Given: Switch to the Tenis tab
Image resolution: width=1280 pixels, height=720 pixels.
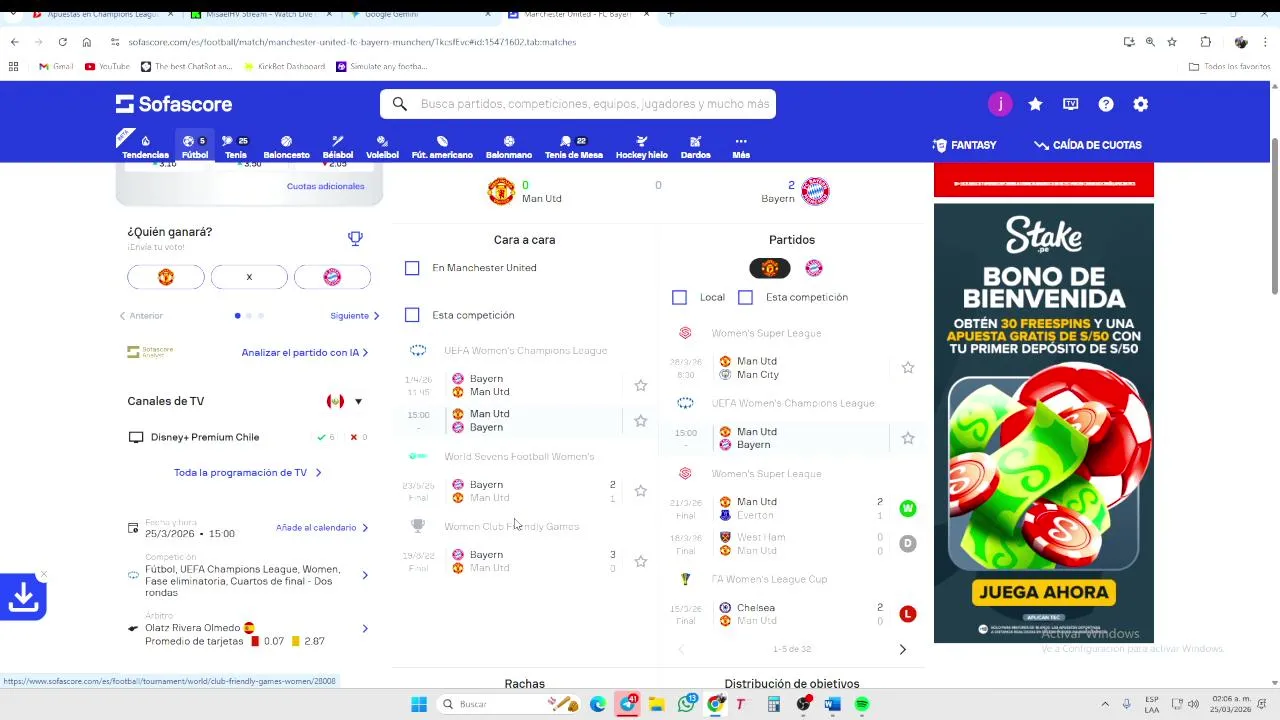Looking at the screenshot, I should (236, 146).
